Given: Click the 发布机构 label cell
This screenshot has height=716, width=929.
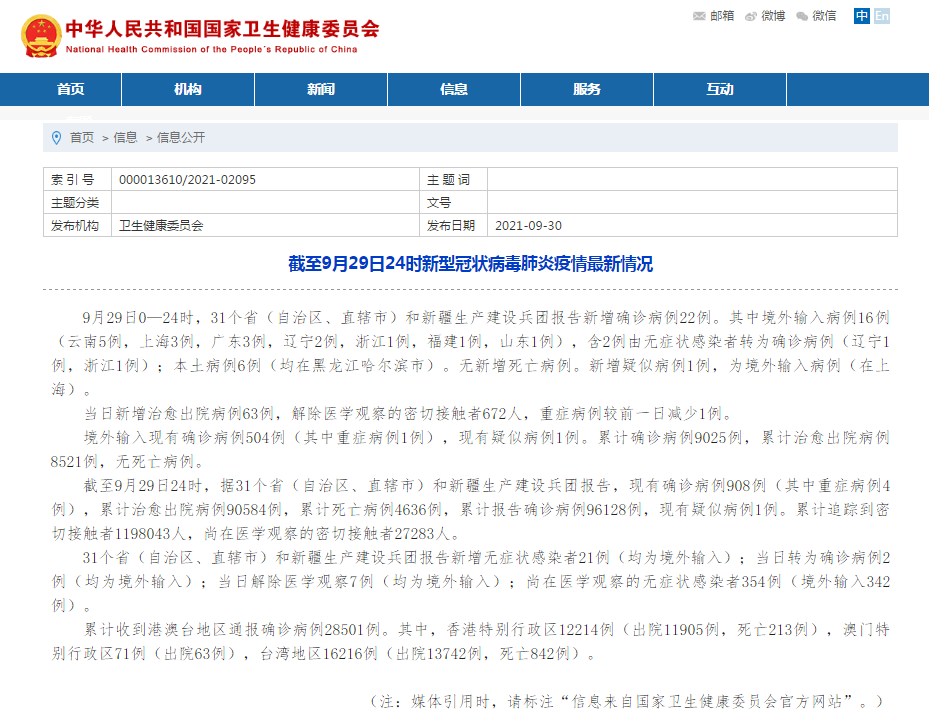Looking at the screenshot, I should 78,225.
